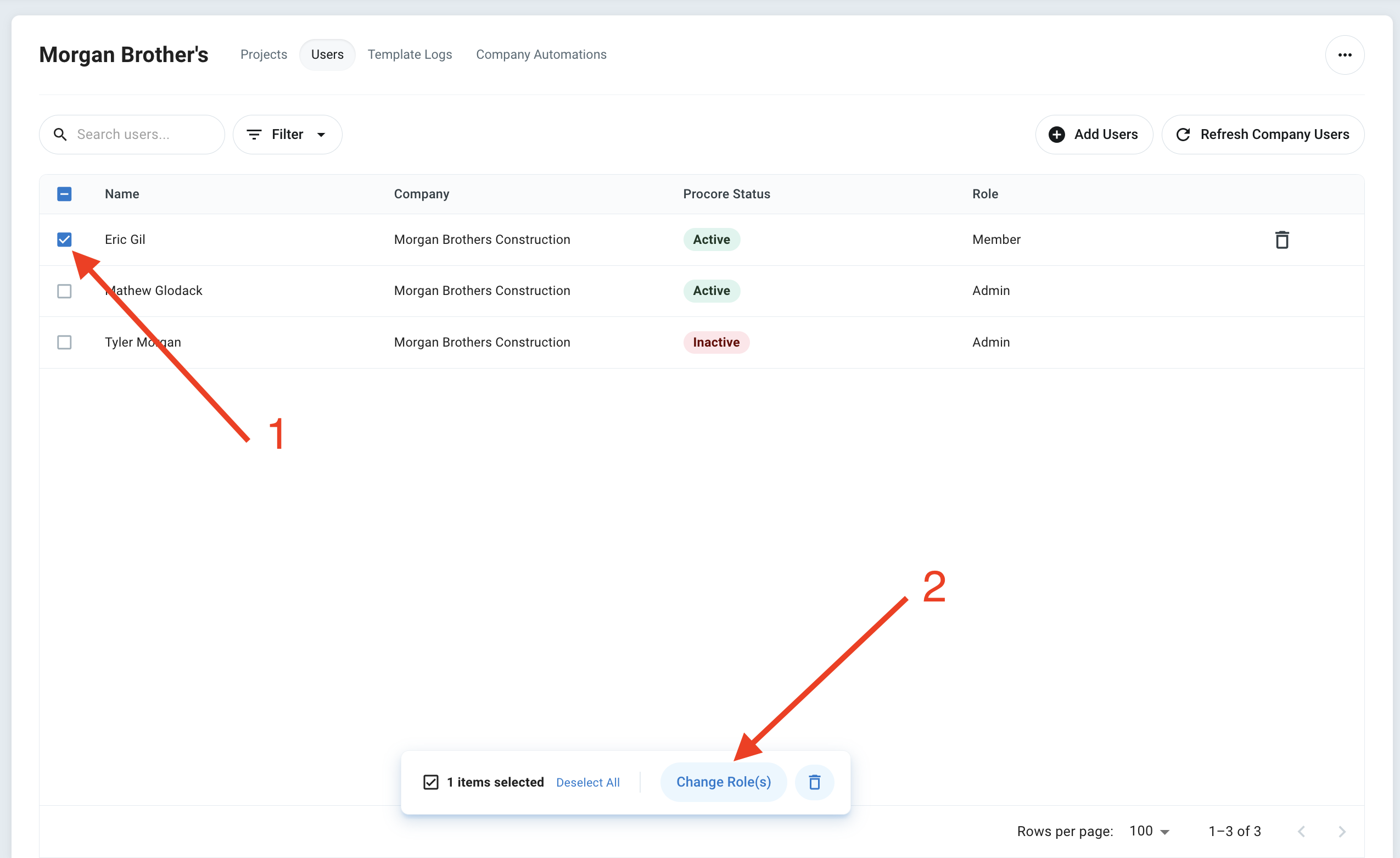Click the magnifier icon in search box

(x=60, y=135)
